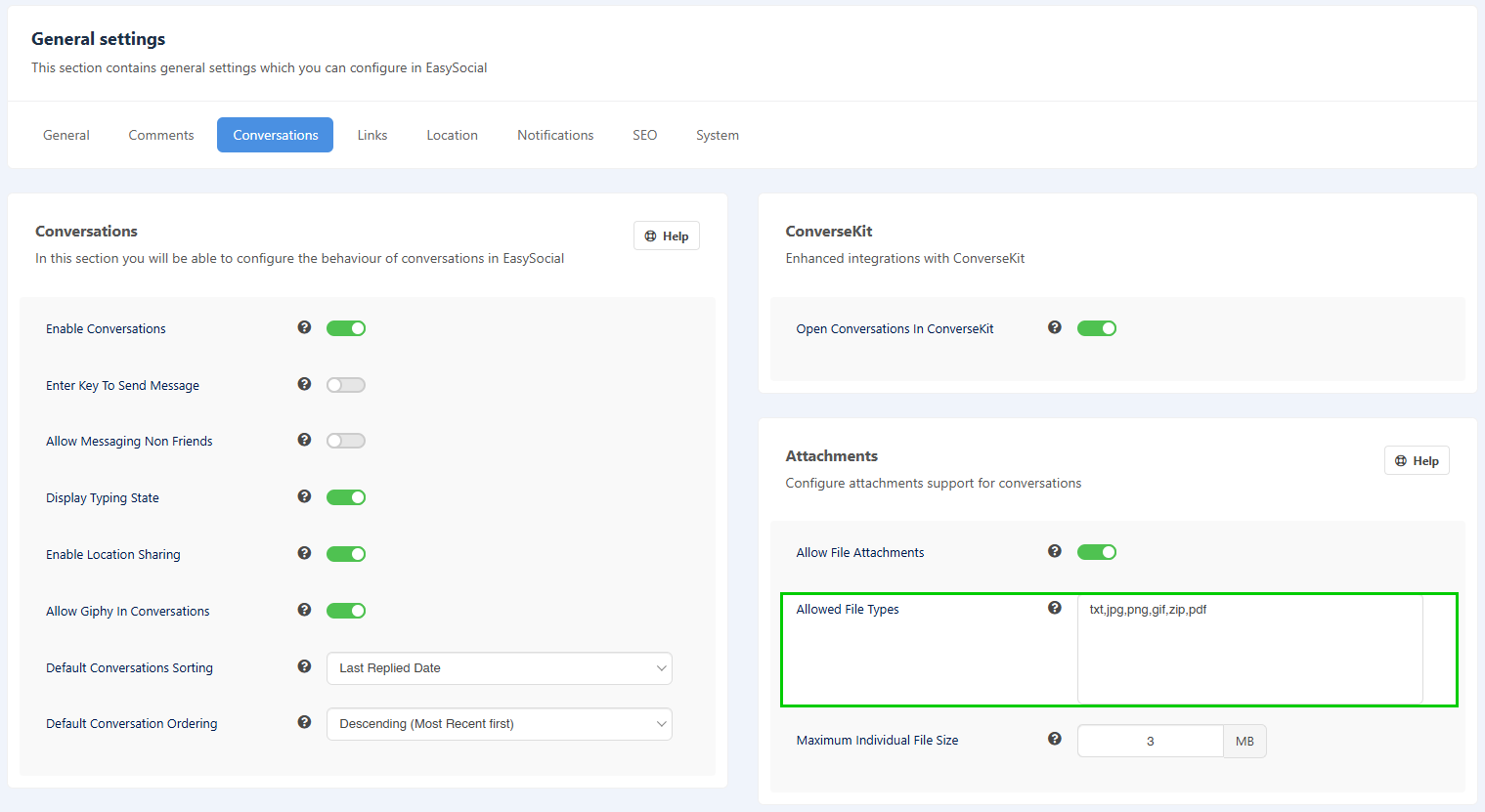Click help icon for Maximum Individual File Size
Screen dimensions: 1485x812
click(1054, 739)
